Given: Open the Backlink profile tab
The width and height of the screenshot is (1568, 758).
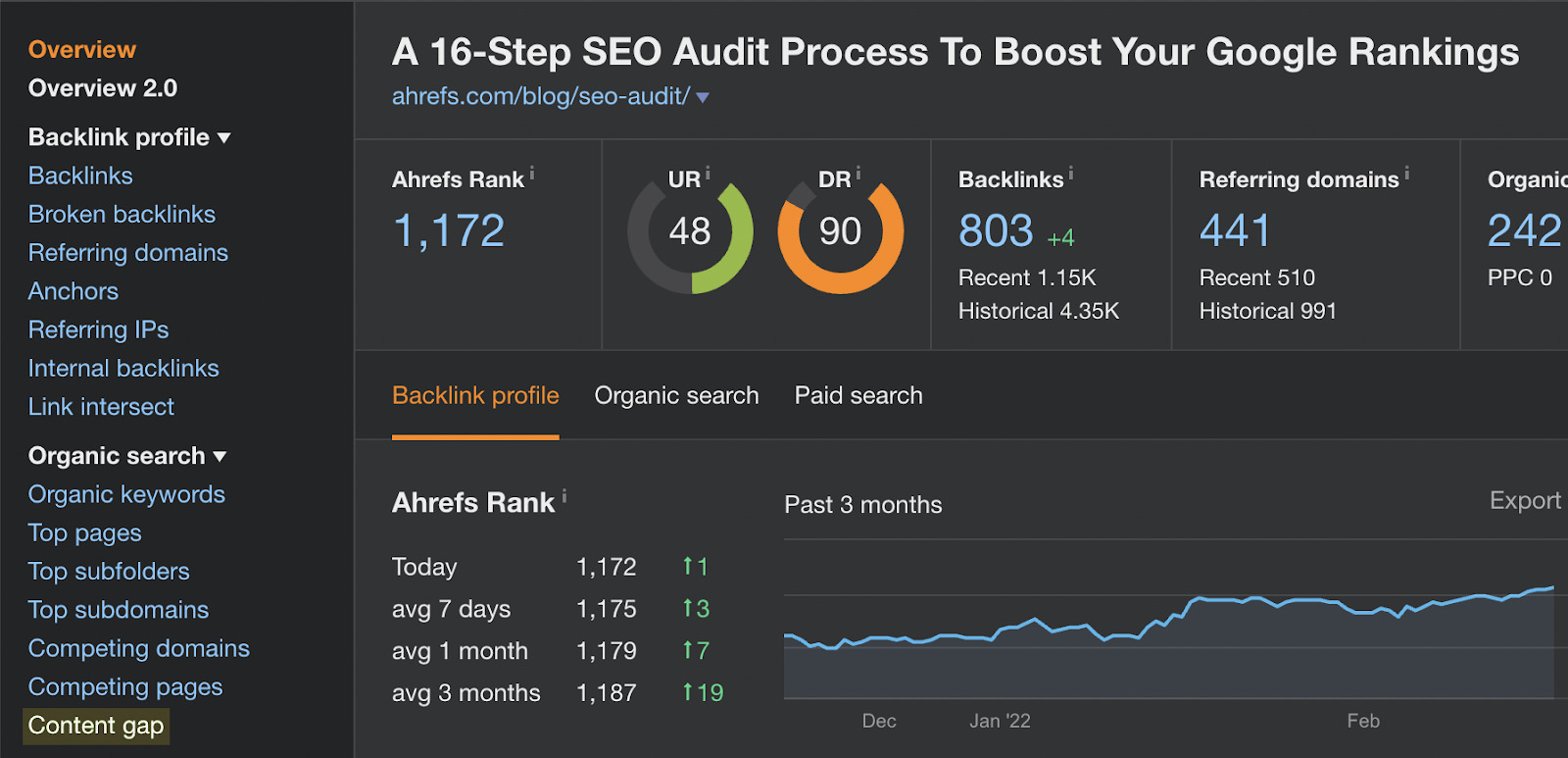Looking at the screenshot, I should [475, 395].
